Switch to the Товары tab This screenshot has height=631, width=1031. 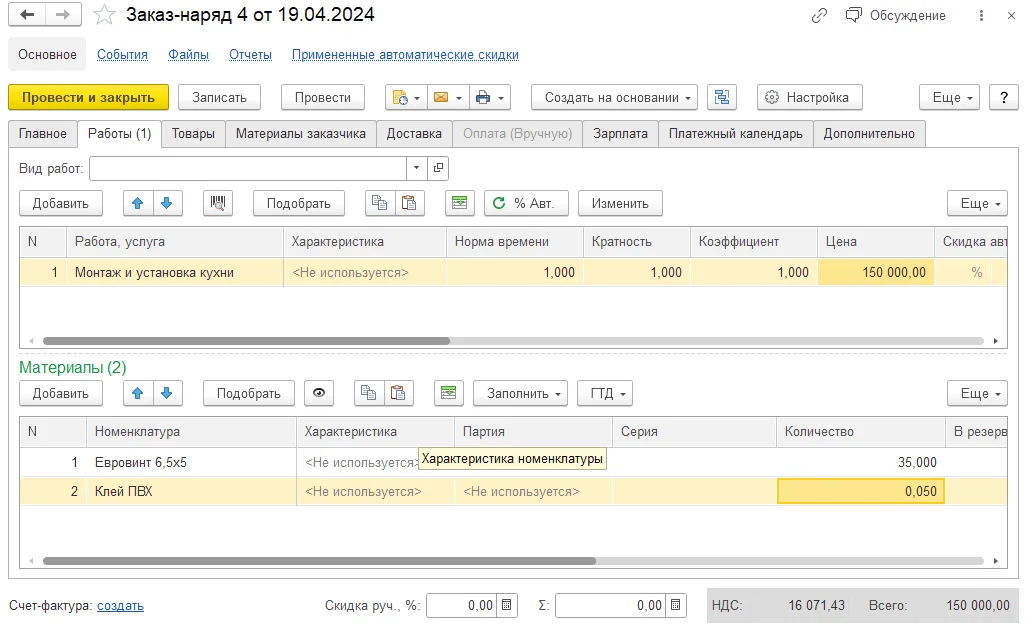coord(193,134)
